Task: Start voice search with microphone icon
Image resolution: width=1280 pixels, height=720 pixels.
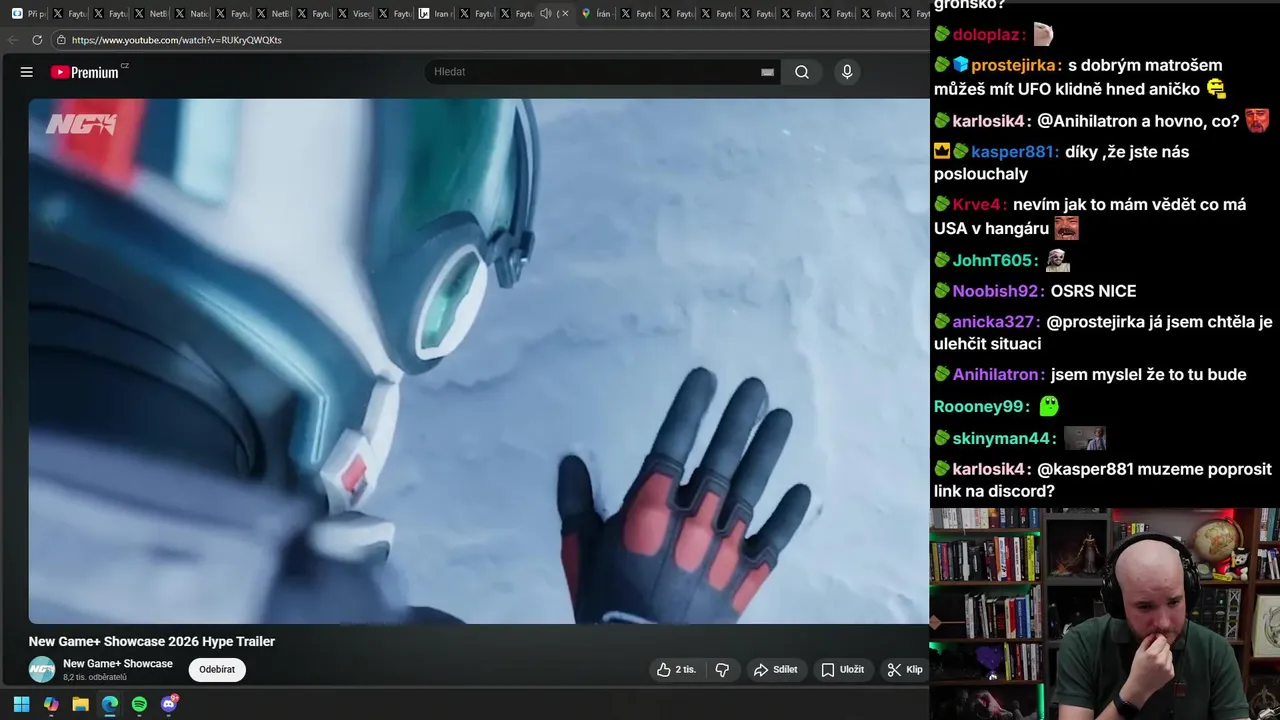Action: pos(847,72)
